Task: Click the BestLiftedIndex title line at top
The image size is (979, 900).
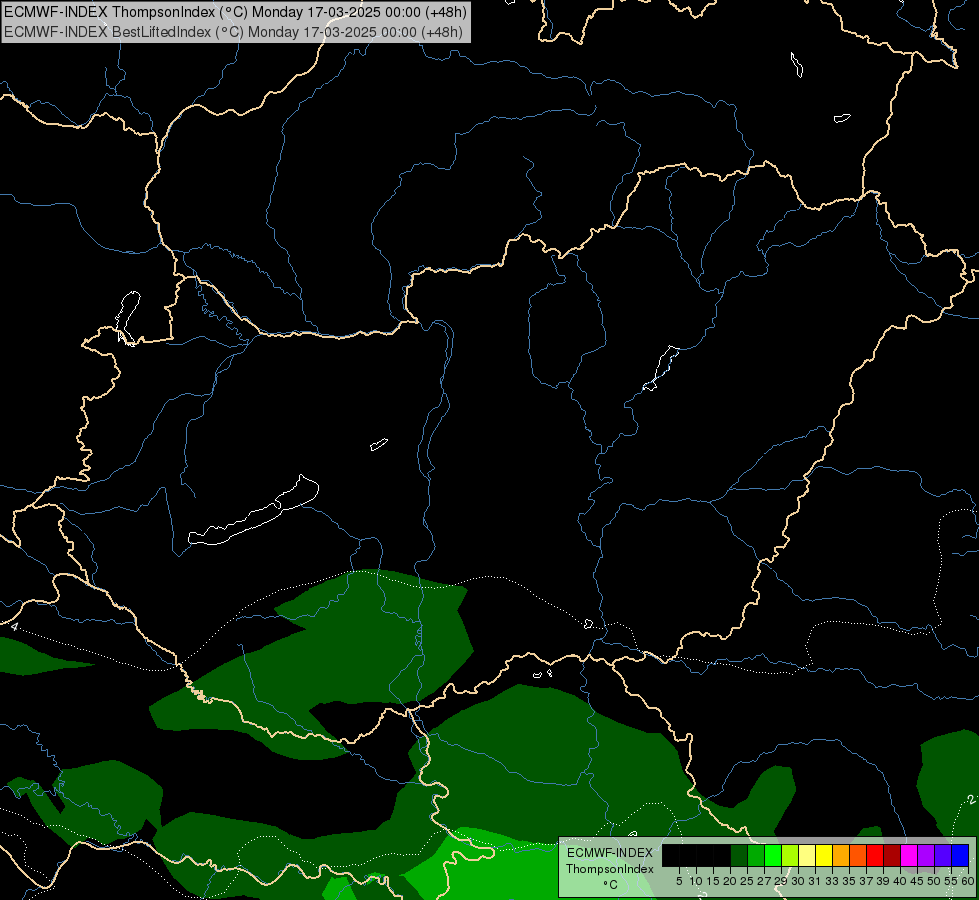Action: click(x=234, y=32)
